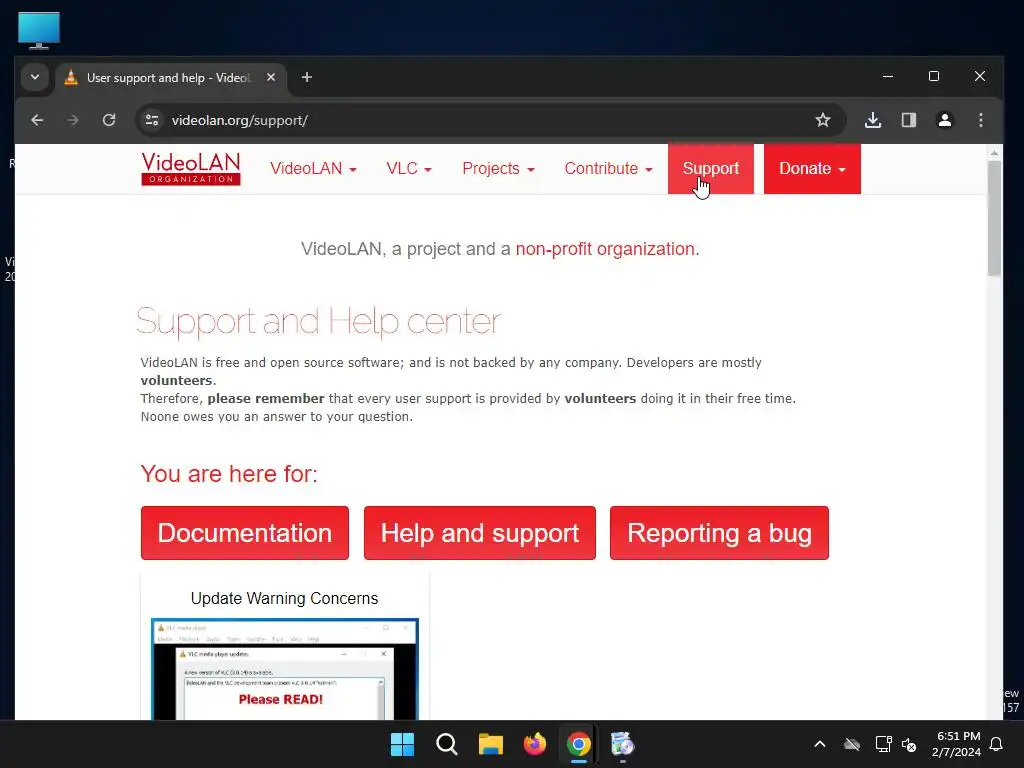1024x768 pixels.
Task: Reload the videolan.org page
Action: click(x=109, y=120)
